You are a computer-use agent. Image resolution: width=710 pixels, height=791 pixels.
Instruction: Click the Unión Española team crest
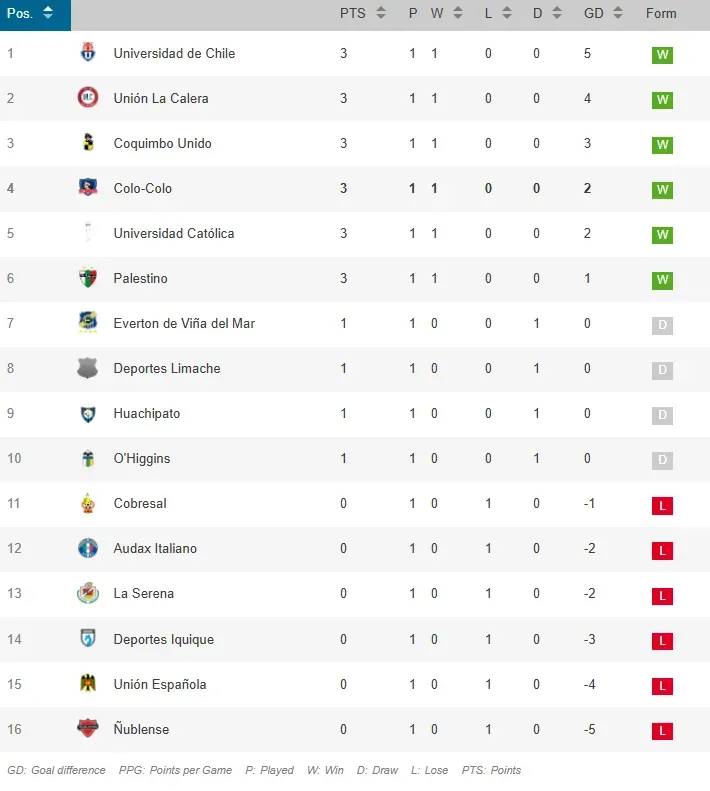click(88, 684)
